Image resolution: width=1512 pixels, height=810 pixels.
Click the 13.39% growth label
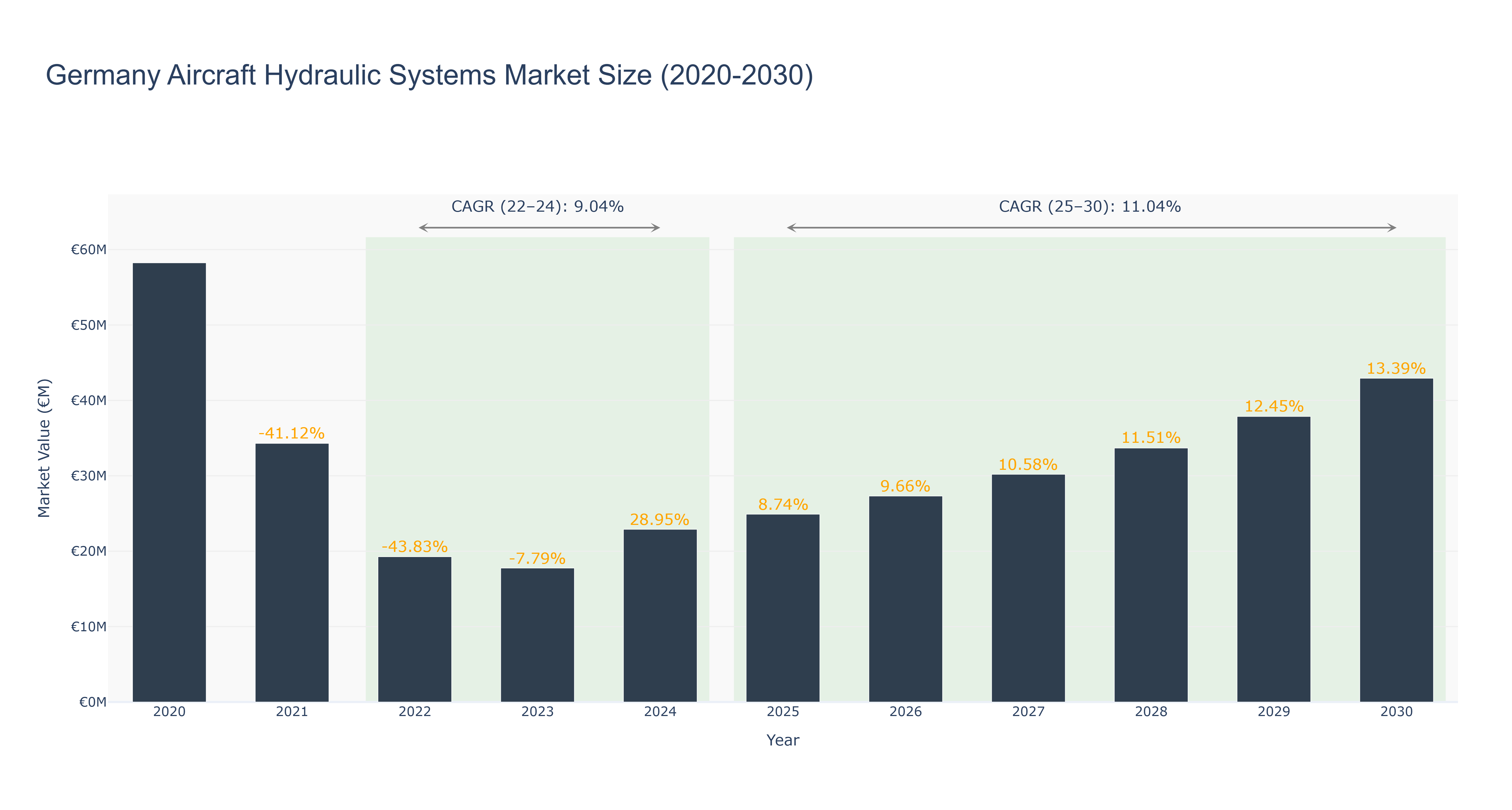[1396, 368]
